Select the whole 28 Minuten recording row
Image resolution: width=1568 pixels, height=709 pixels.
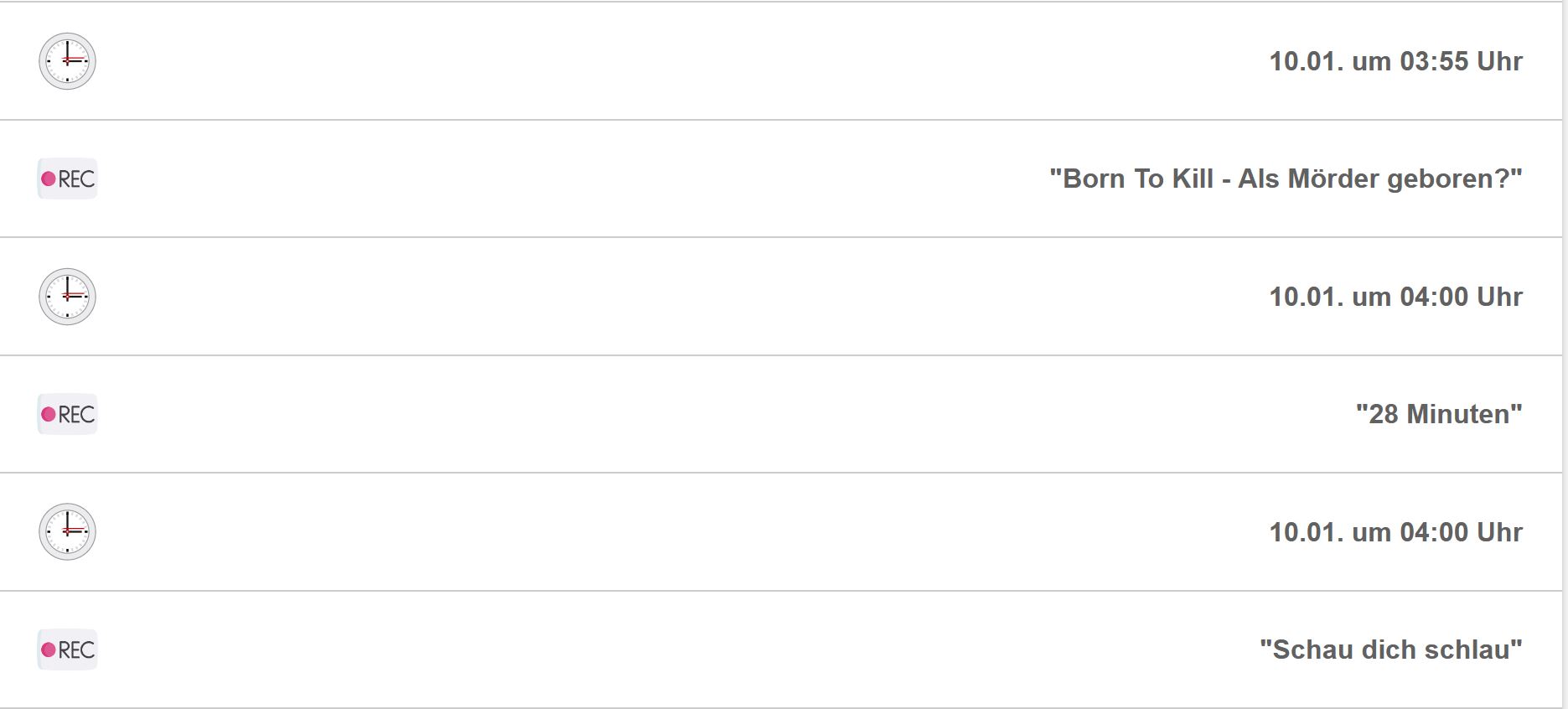[780, 414]
